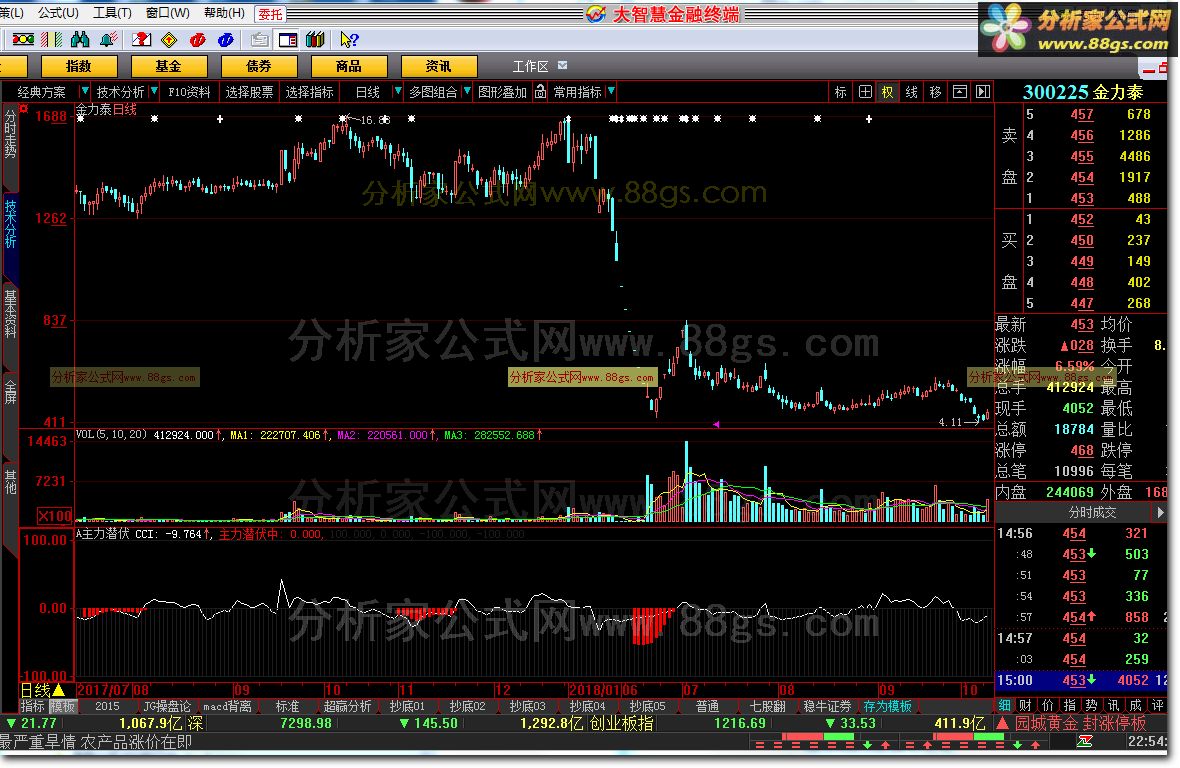Click the 商品 category button

click(348, 66)
